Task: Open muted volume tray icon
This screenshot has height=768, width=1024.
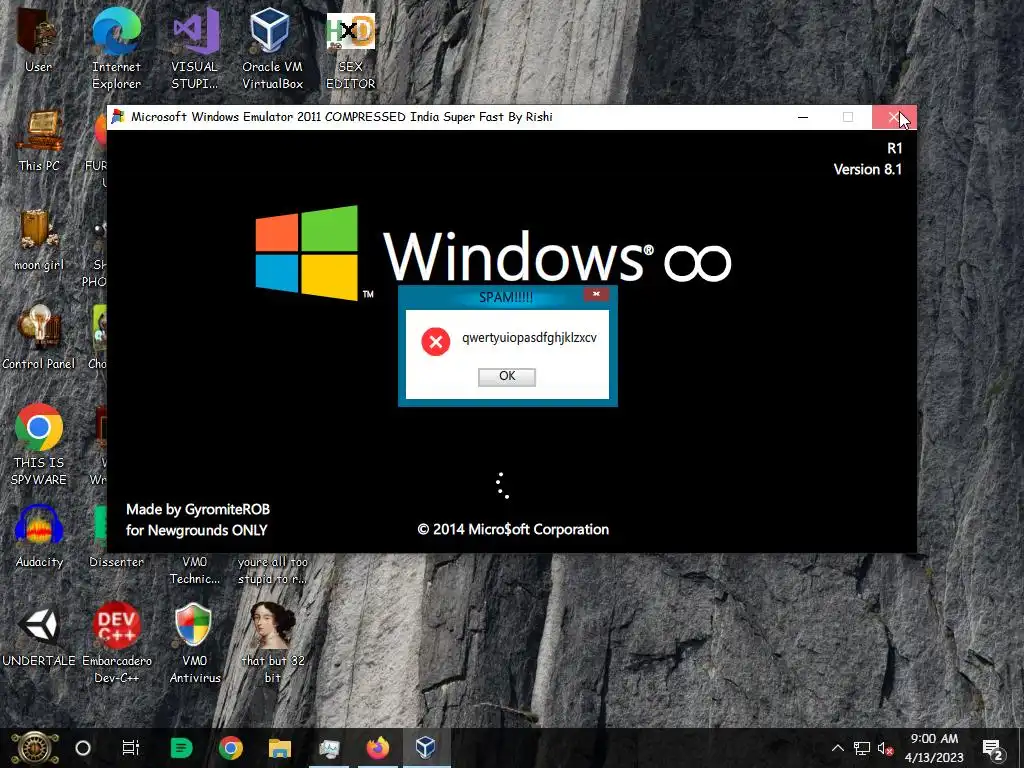Action: [886, 748]
